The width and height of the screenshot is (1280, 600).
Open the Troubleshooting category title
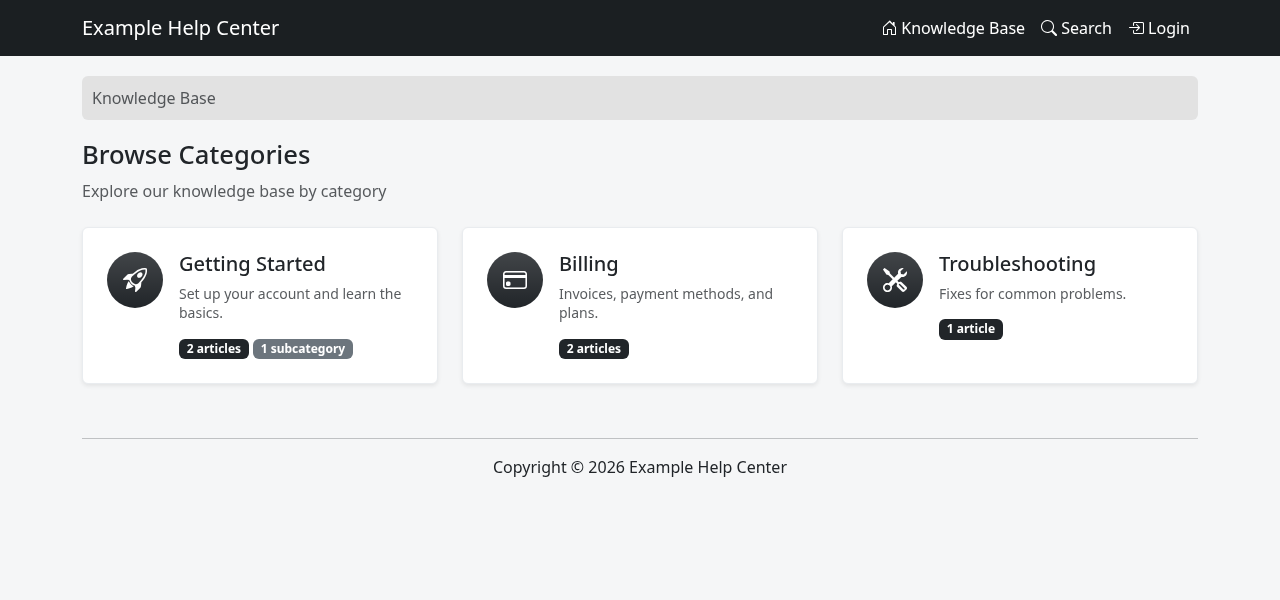point(1017,264)
